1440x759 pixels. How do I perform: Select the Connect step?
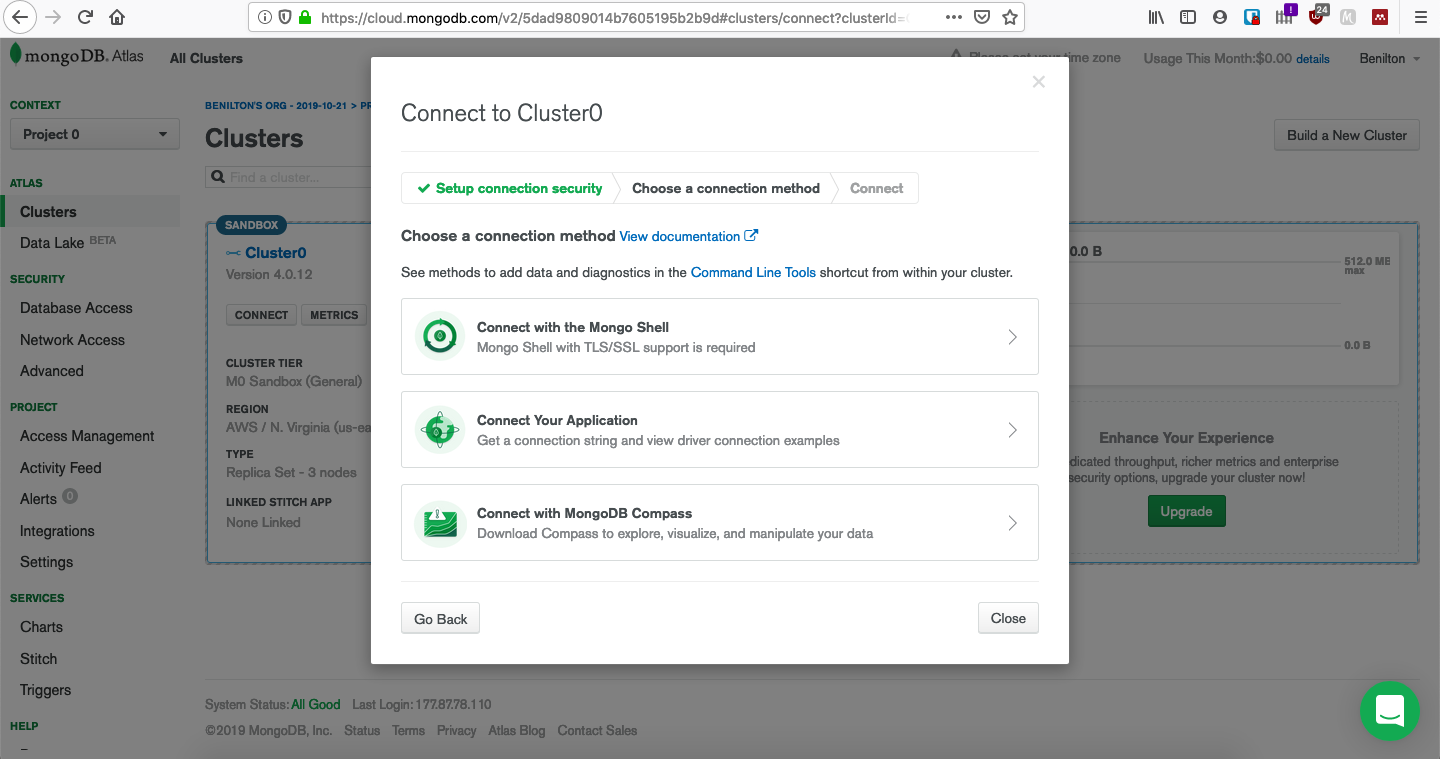[876, 188]
